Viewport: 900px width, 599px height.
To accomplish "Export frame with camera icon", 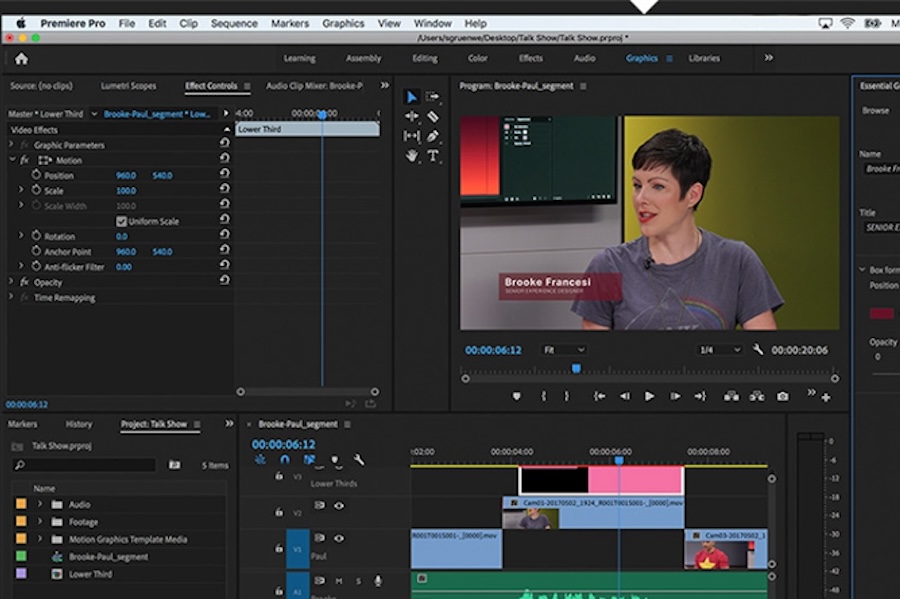I will coord(782,396).
